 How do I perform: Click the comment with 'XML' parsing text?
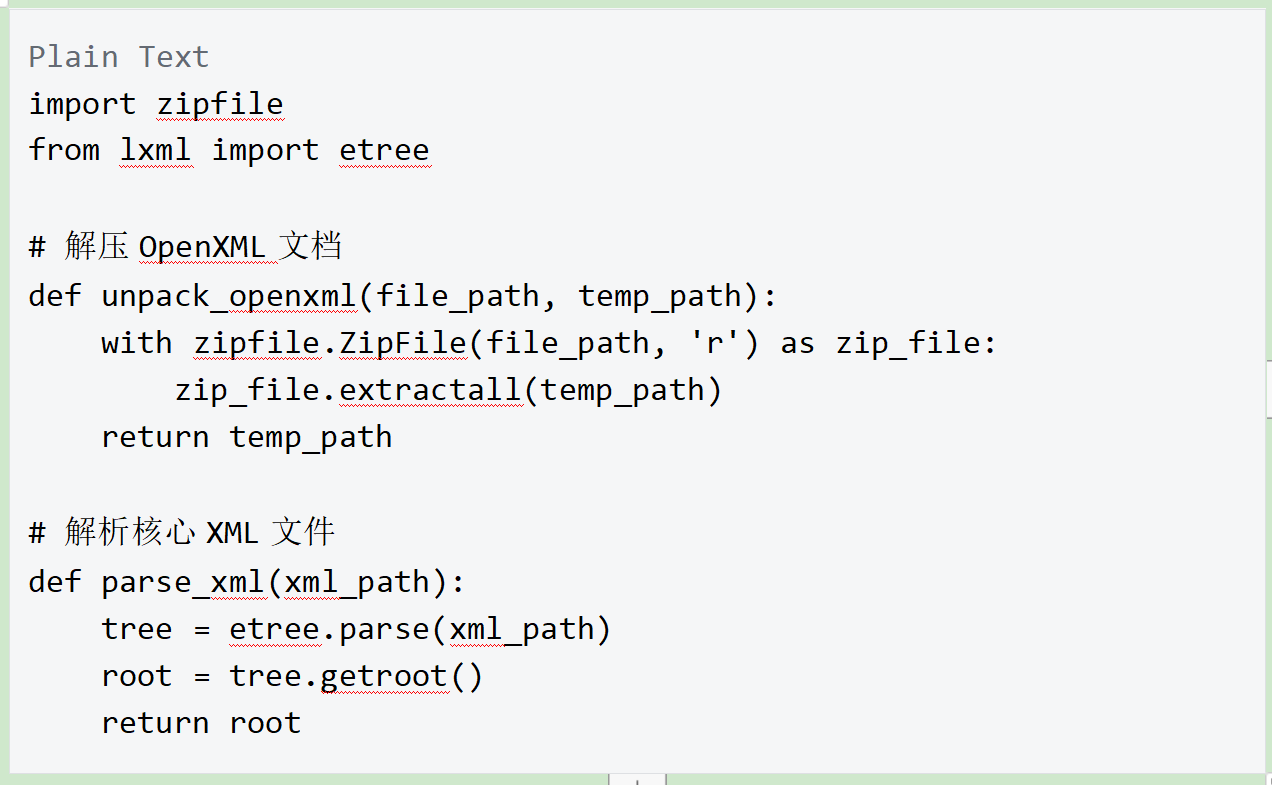click(182, 532)
